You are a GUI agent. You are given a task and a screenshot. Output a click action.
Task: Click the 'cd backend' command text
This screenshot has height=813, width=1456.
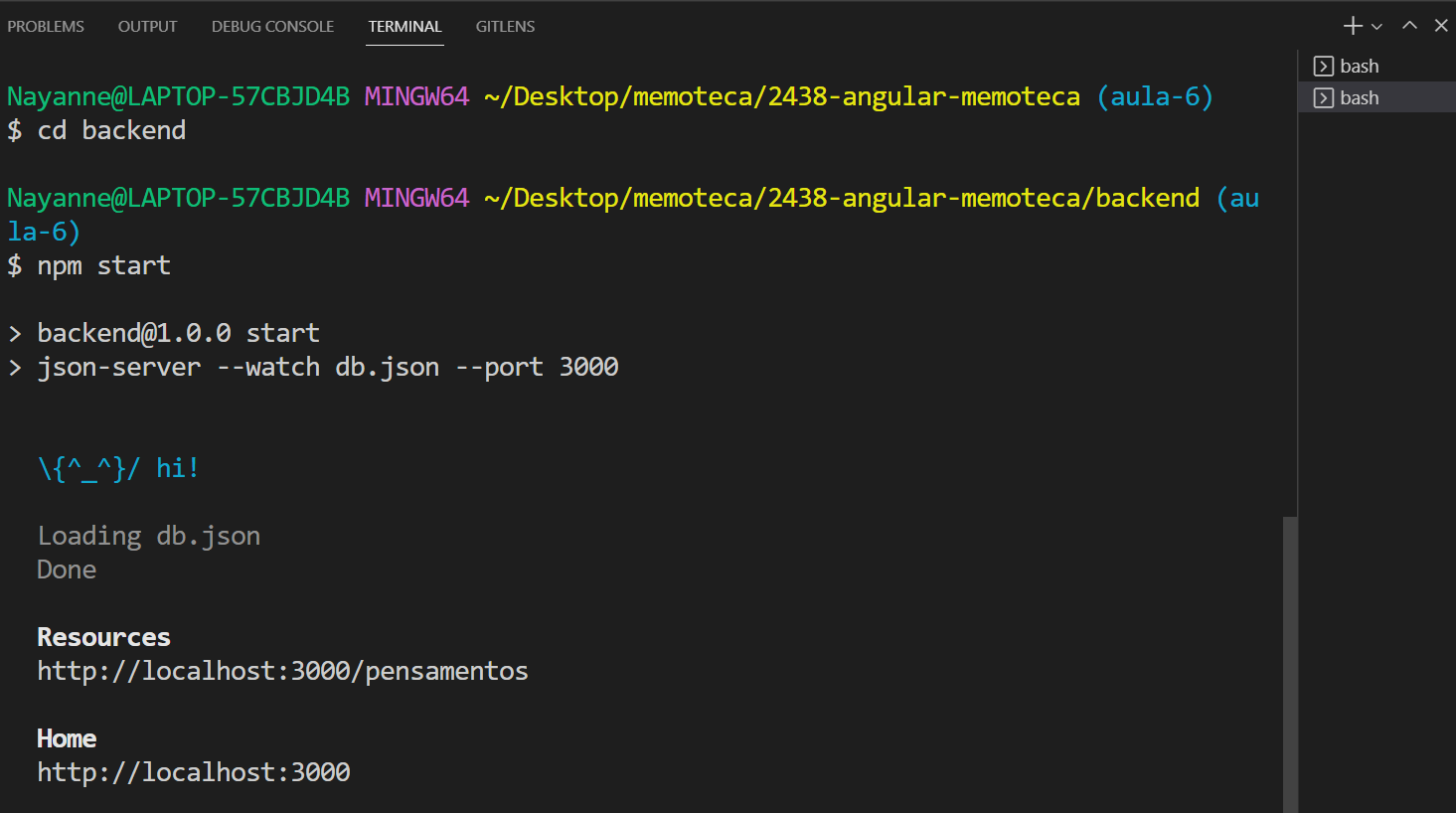coord(111,130)
